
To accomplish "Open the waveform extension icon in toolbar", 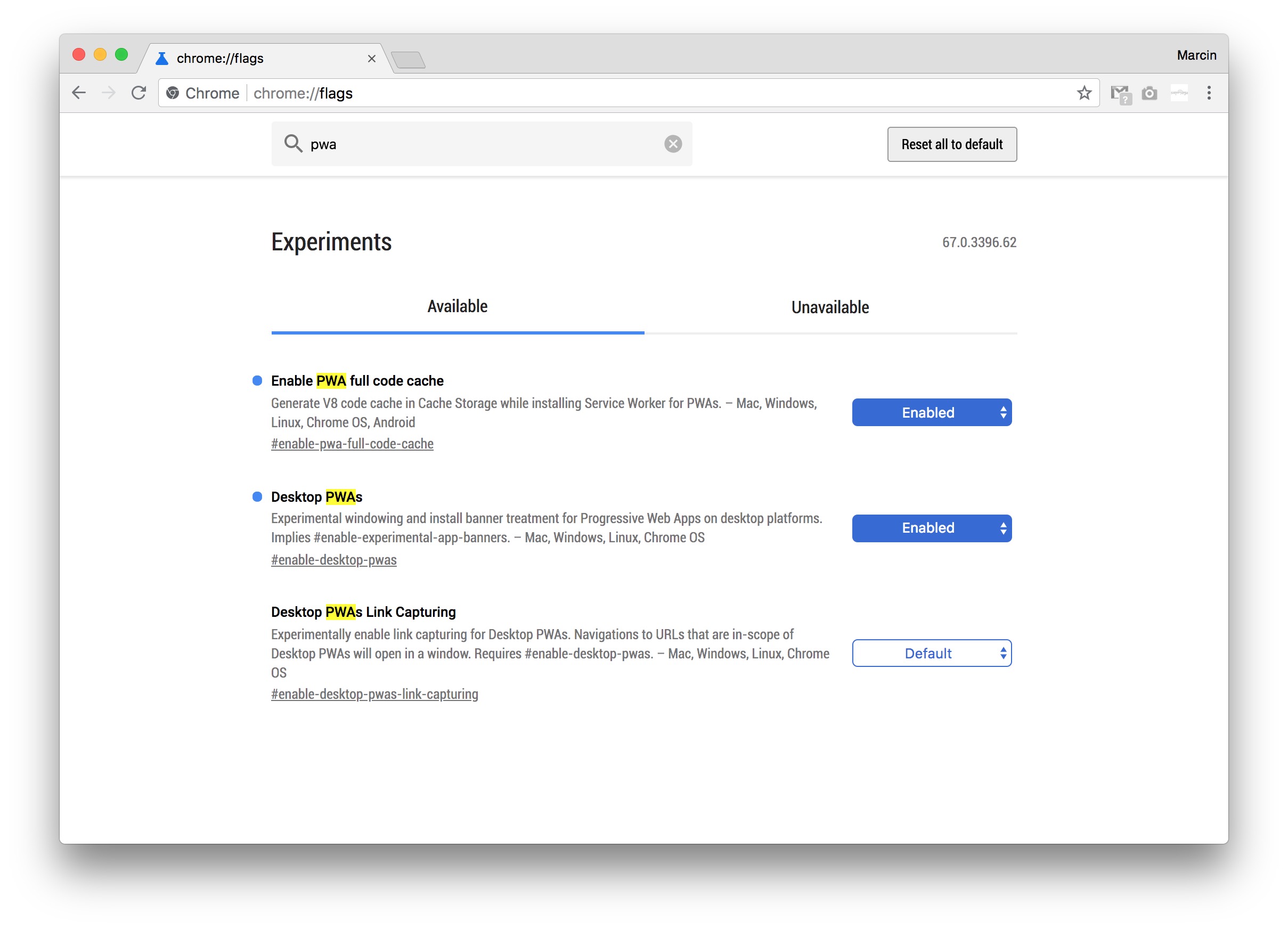I will 1179,93.
